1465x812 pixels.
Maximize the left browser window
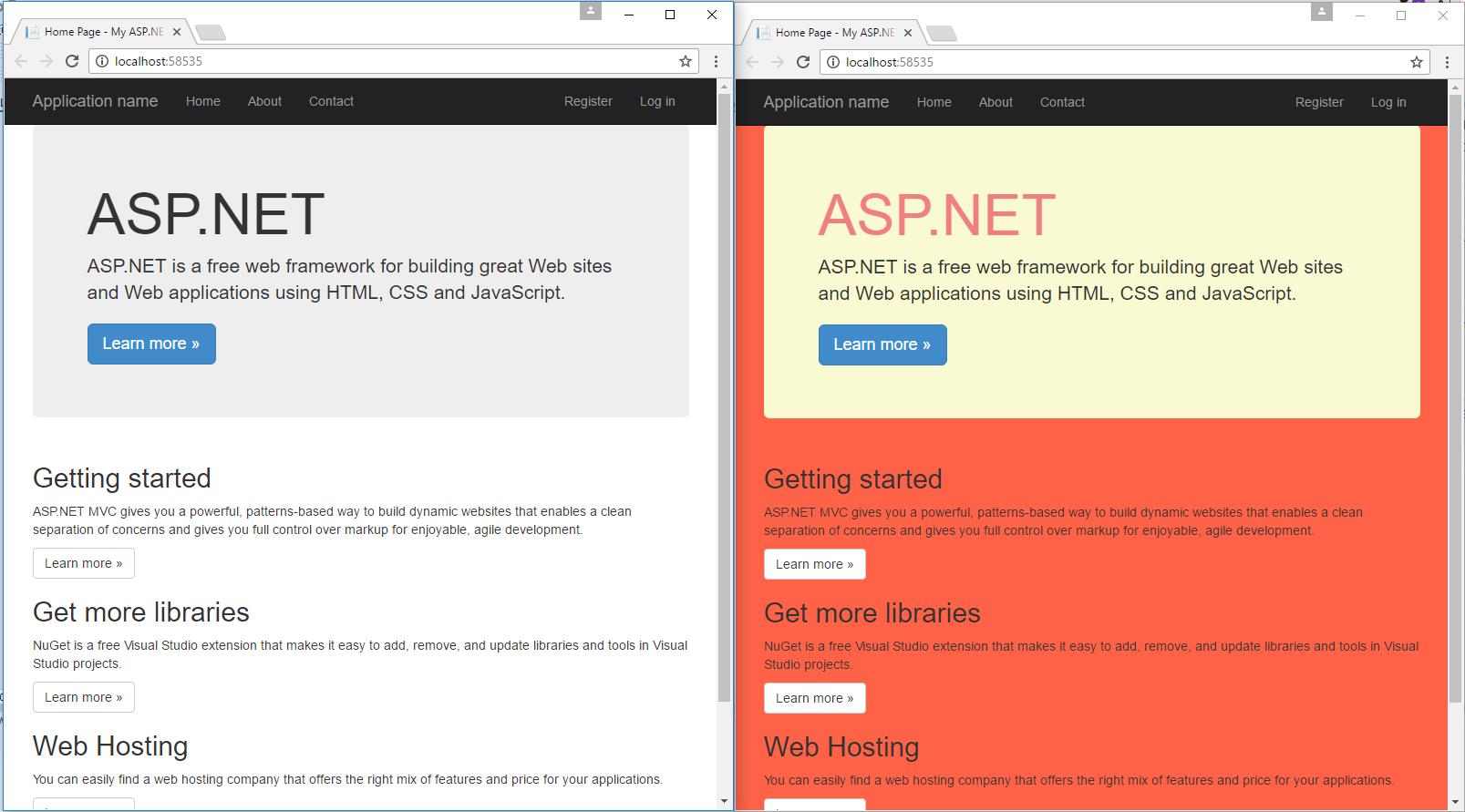tap(670, 15)
